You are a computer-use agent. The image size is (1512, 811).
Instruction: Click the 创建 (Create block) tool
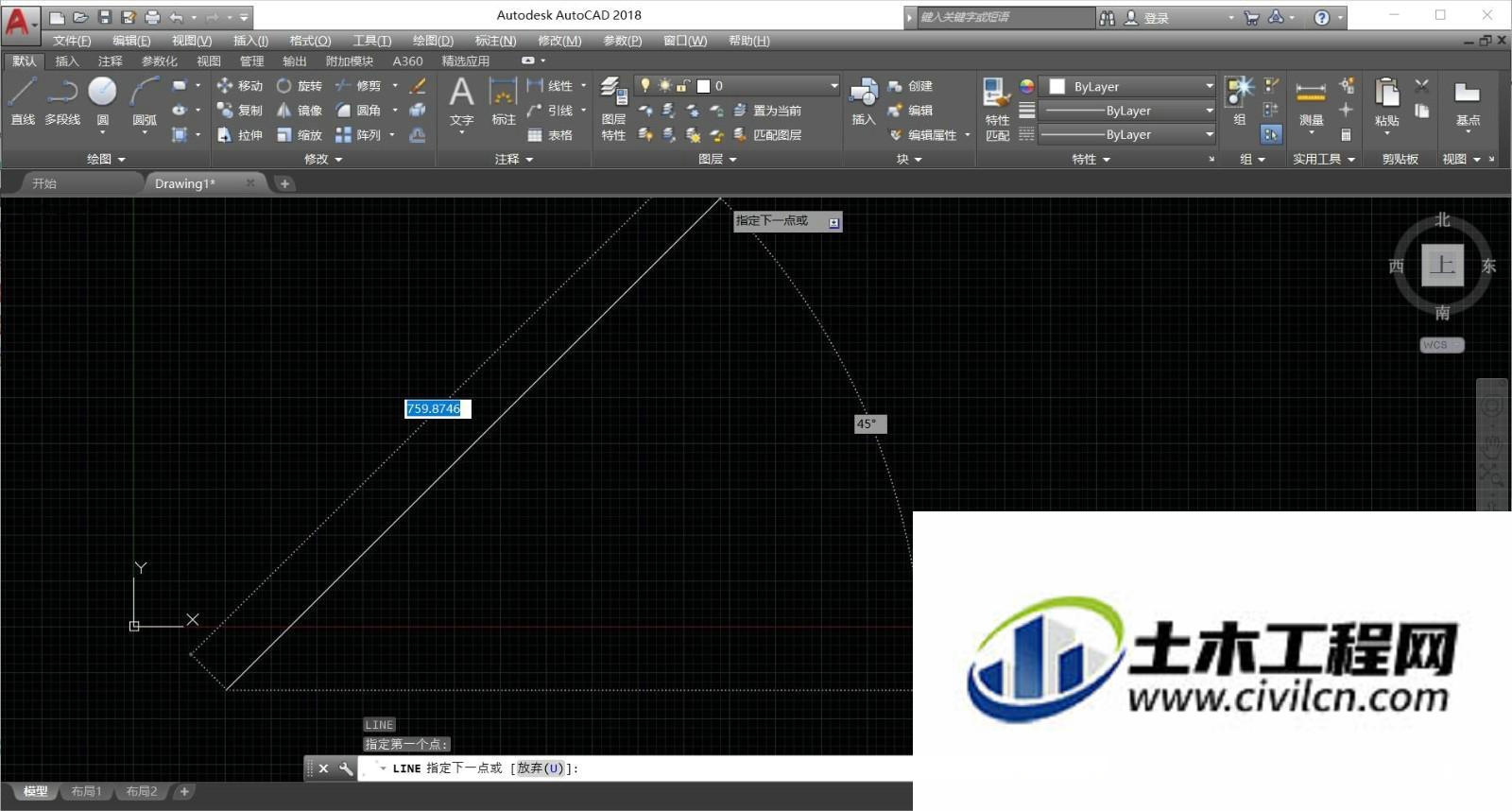point(911,86)
